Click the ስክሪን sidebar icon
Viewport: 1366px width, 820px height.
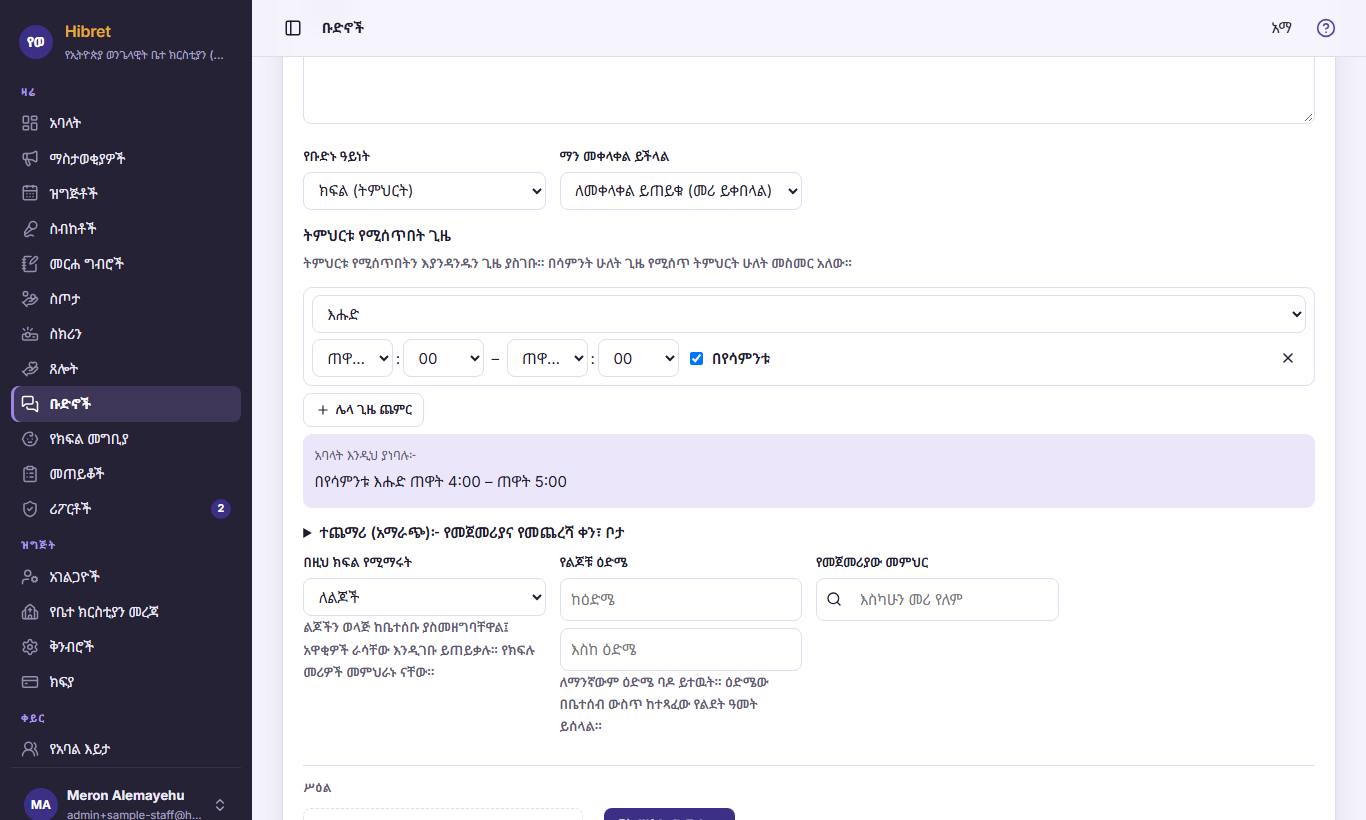coord(30,334)
